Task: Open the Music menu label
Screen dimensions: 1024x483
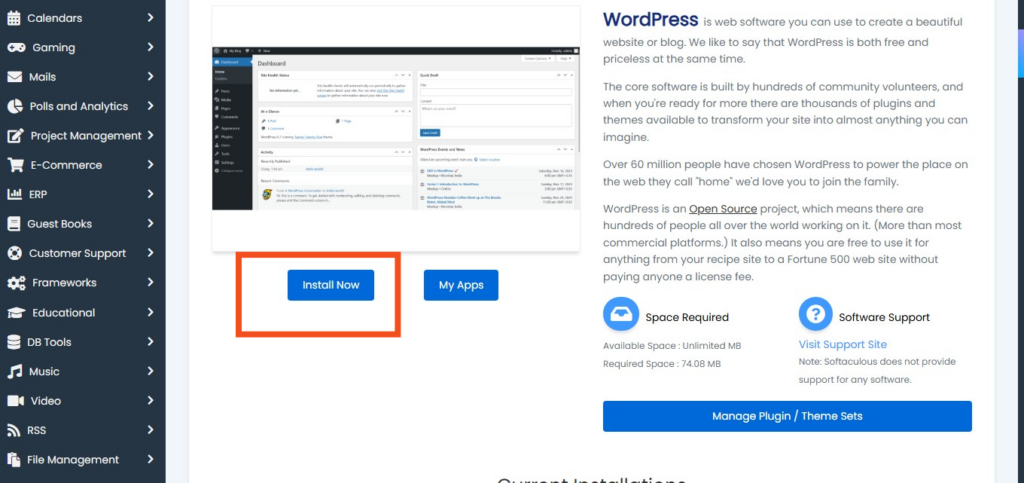Action: 44,371
